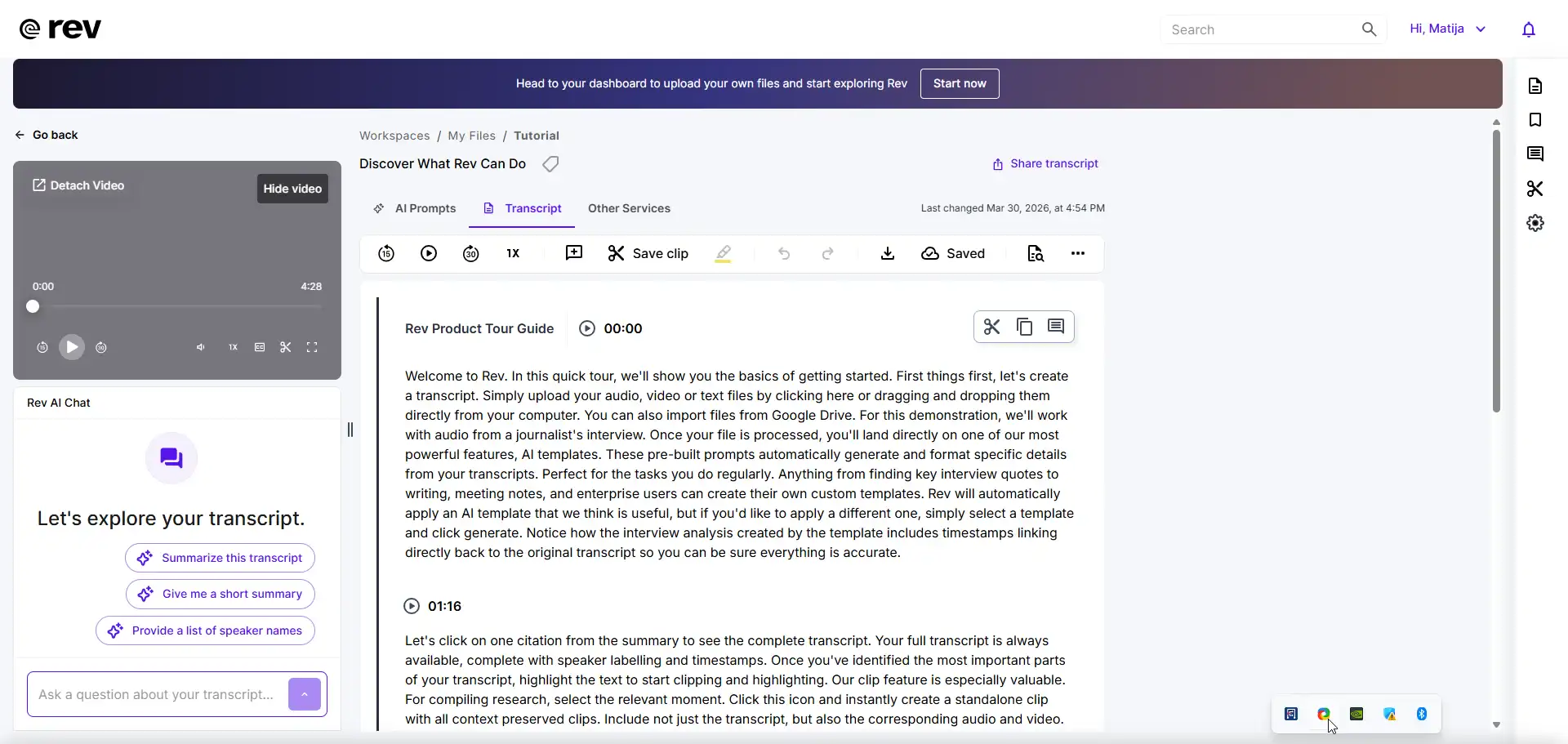Download the transcript using the download icon
The image size is (1568, 744).
[x=887, y=253]
